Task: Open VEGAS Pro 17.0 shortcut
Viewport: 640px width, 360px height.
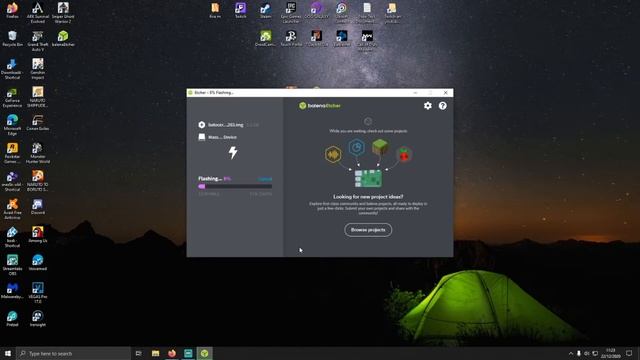Action: point(38,293)
